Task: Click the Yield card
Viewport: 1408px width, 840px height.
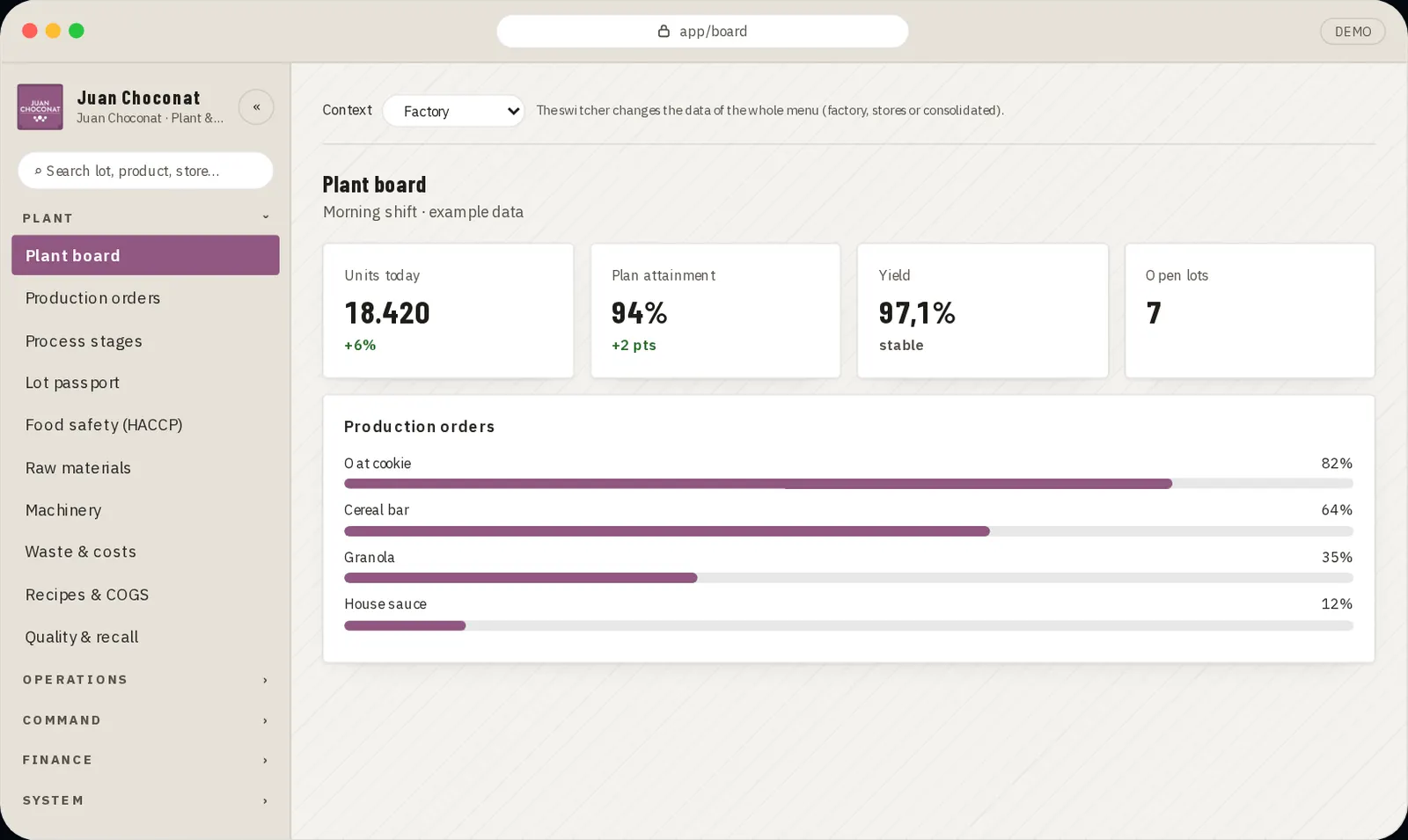Action: click(982, 310)
